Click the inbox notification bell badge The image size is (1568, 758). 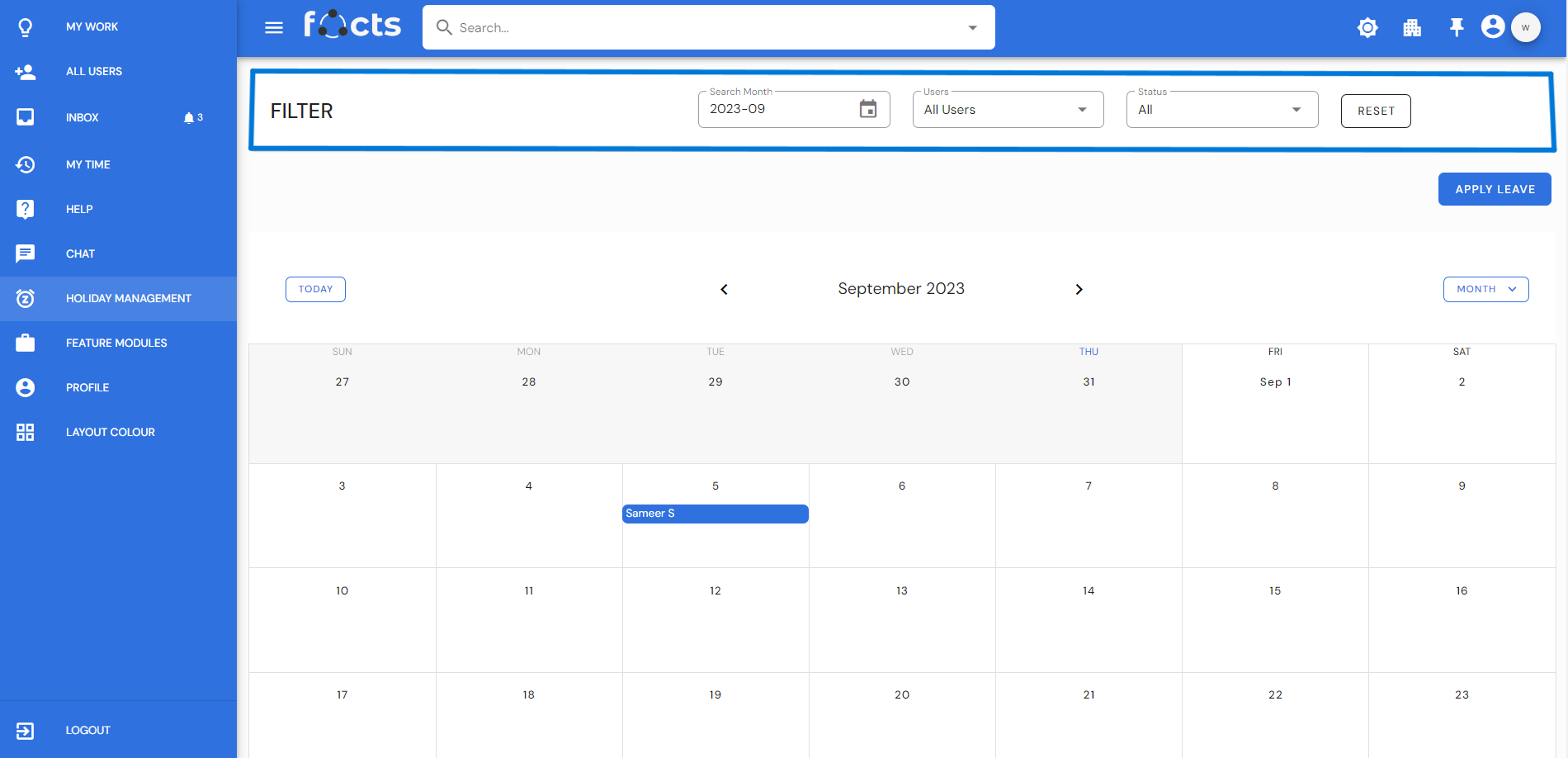tap(192, 118)
